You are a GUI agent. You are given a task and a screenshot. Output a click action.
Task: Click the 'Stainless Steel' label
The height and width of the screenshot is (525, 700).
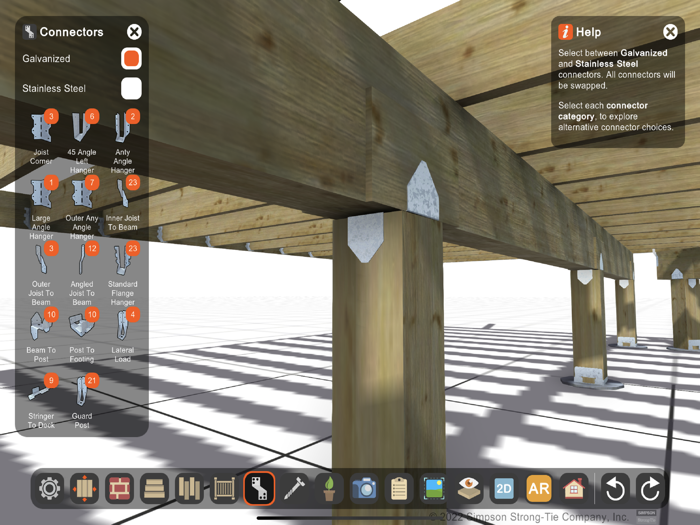coord(54,88)
